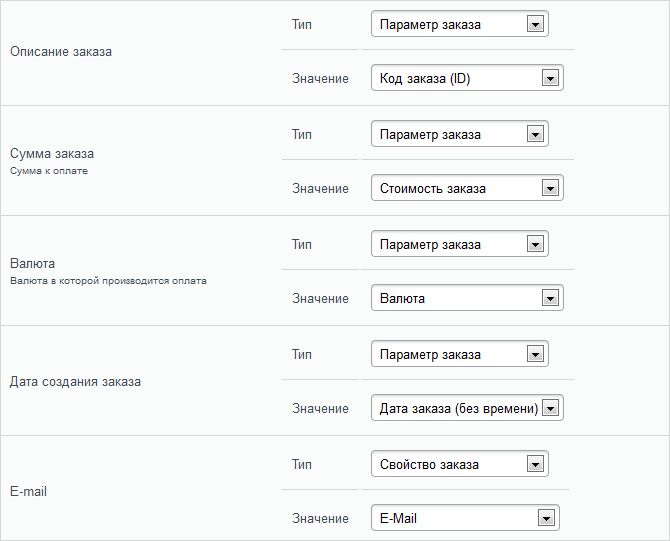Open the Тип dropdown for Дата создания заказа

460,354
